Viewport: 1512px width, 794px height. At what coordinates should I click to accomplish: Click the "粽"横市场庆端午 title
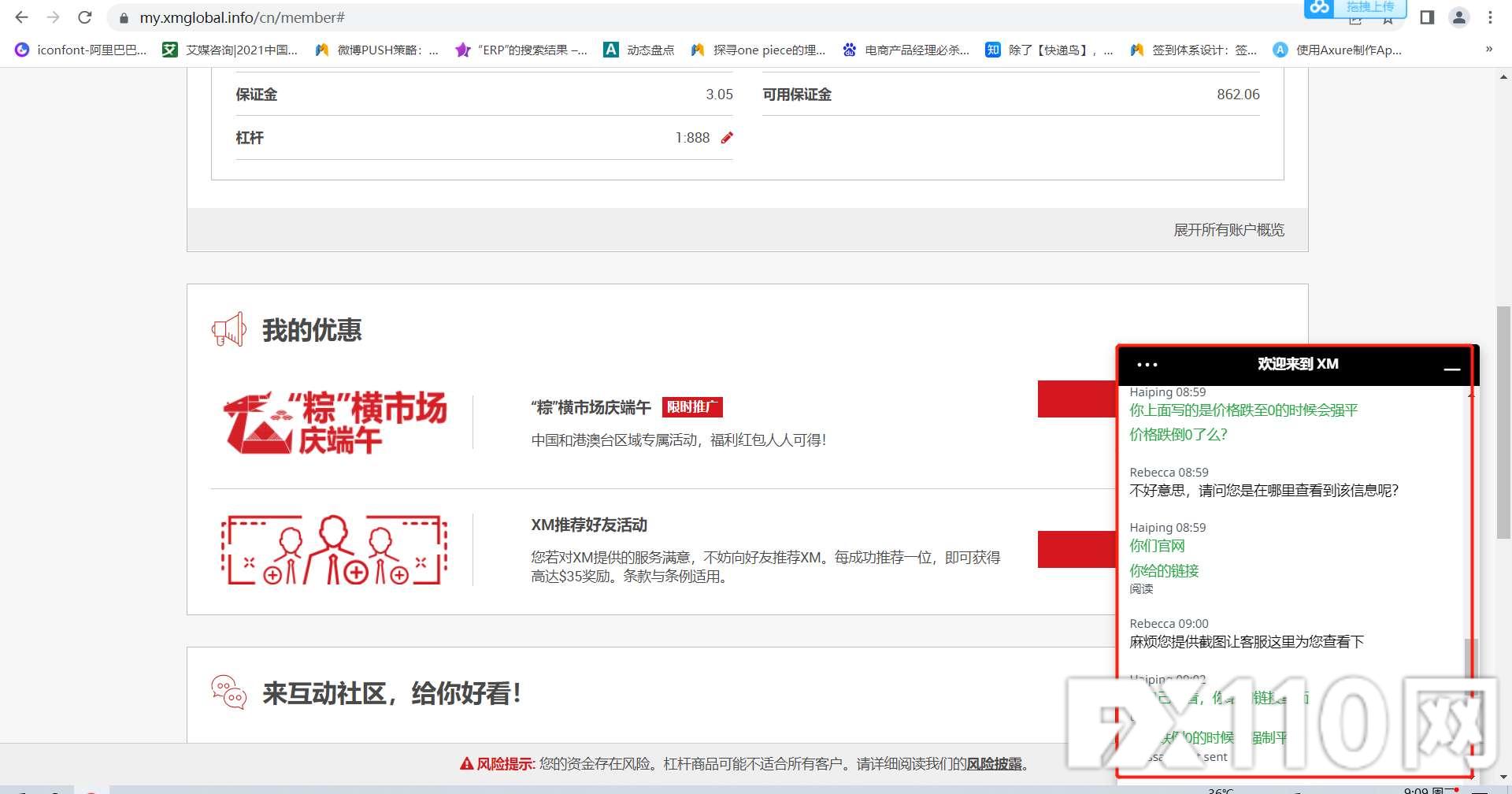(x=591, y=407)
